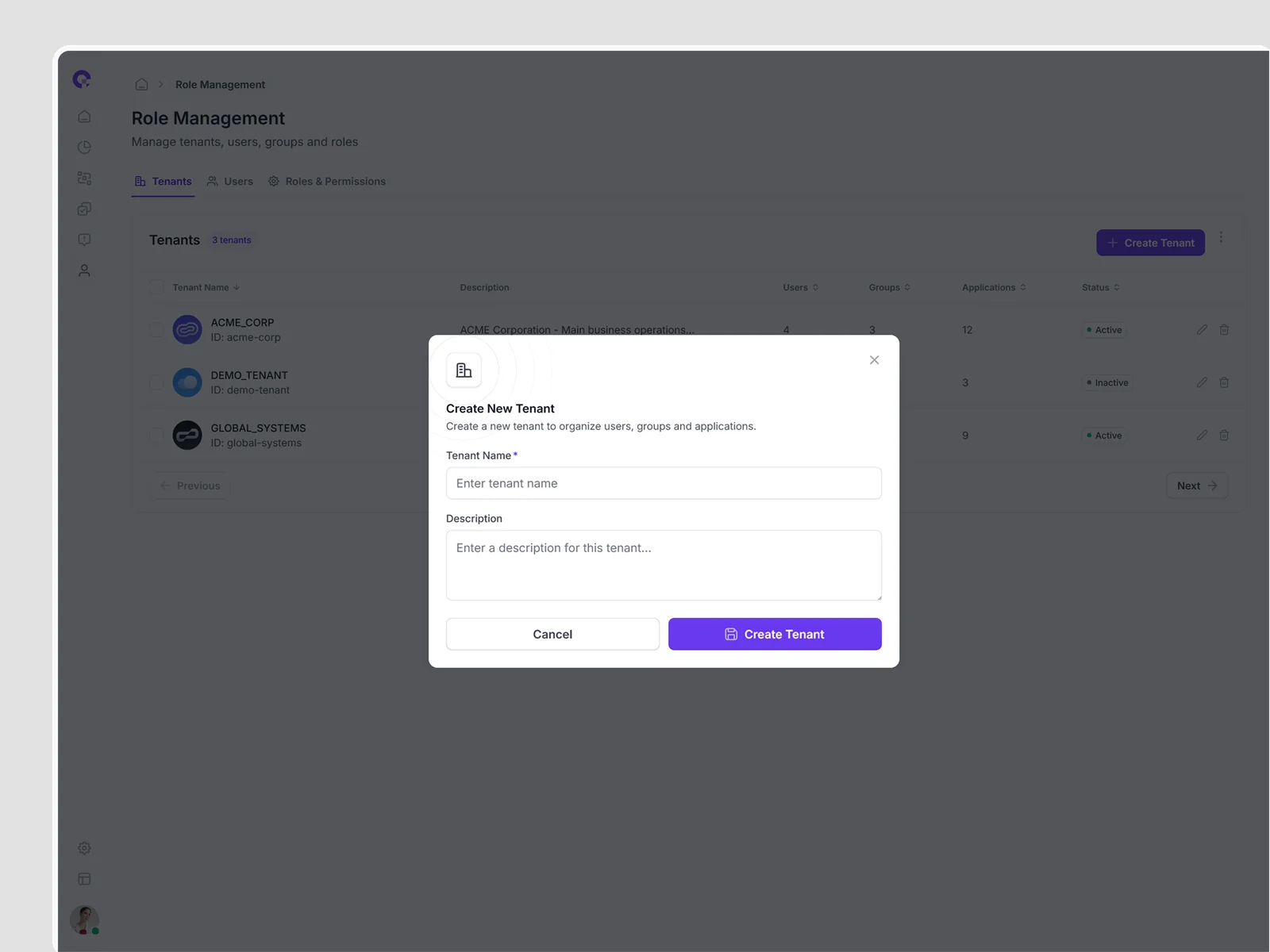Click the layout panel icon in sidebar

(x=84, y=879)
